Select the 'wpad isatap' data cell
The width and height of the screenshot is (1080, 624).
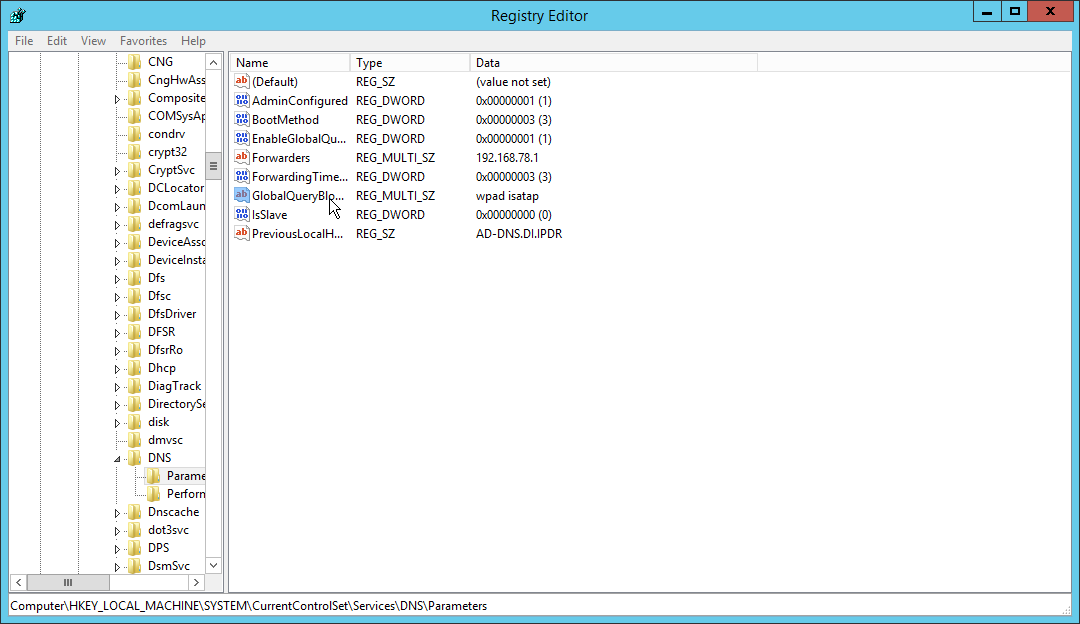pos(507,196)
